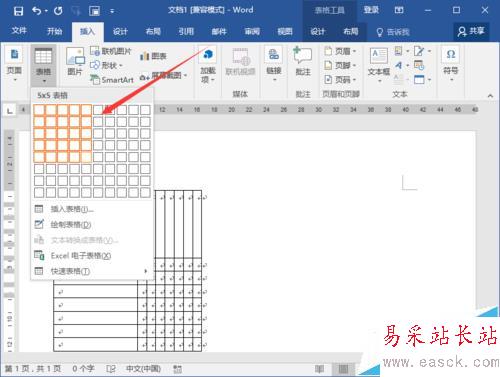This screenshot has height=377, width=500.
Task: Choose 绘制表格 from the table menu
Action: [x=92, y=224]
